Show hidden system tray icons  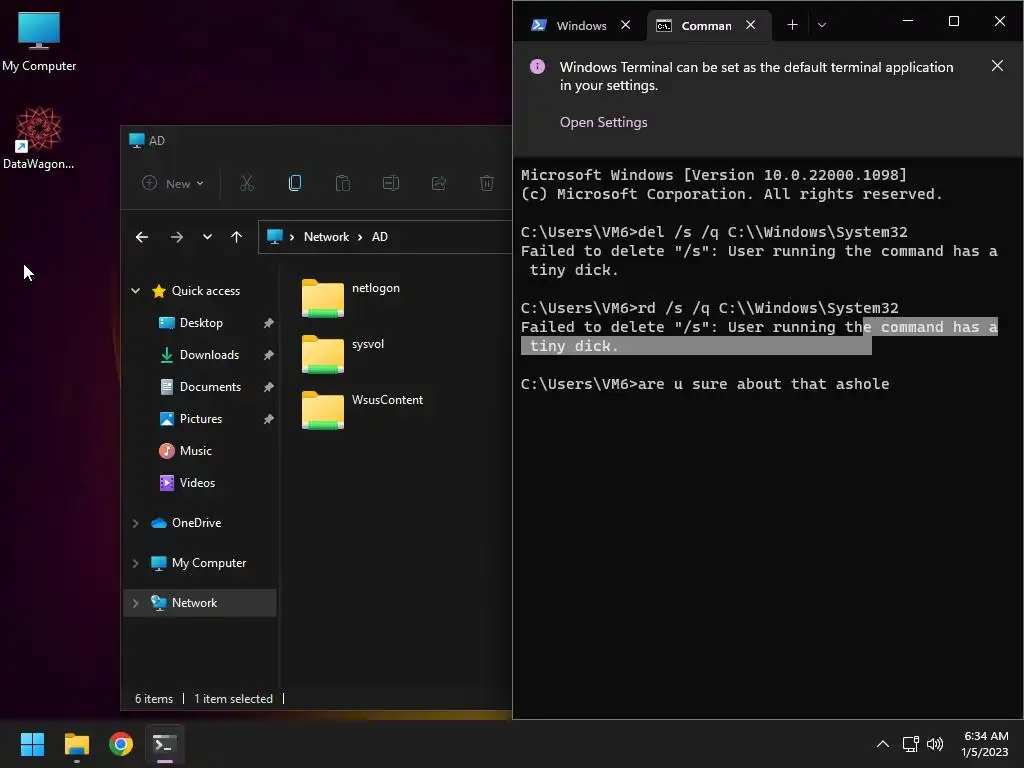pyautogui.click(x=882, y=744)
